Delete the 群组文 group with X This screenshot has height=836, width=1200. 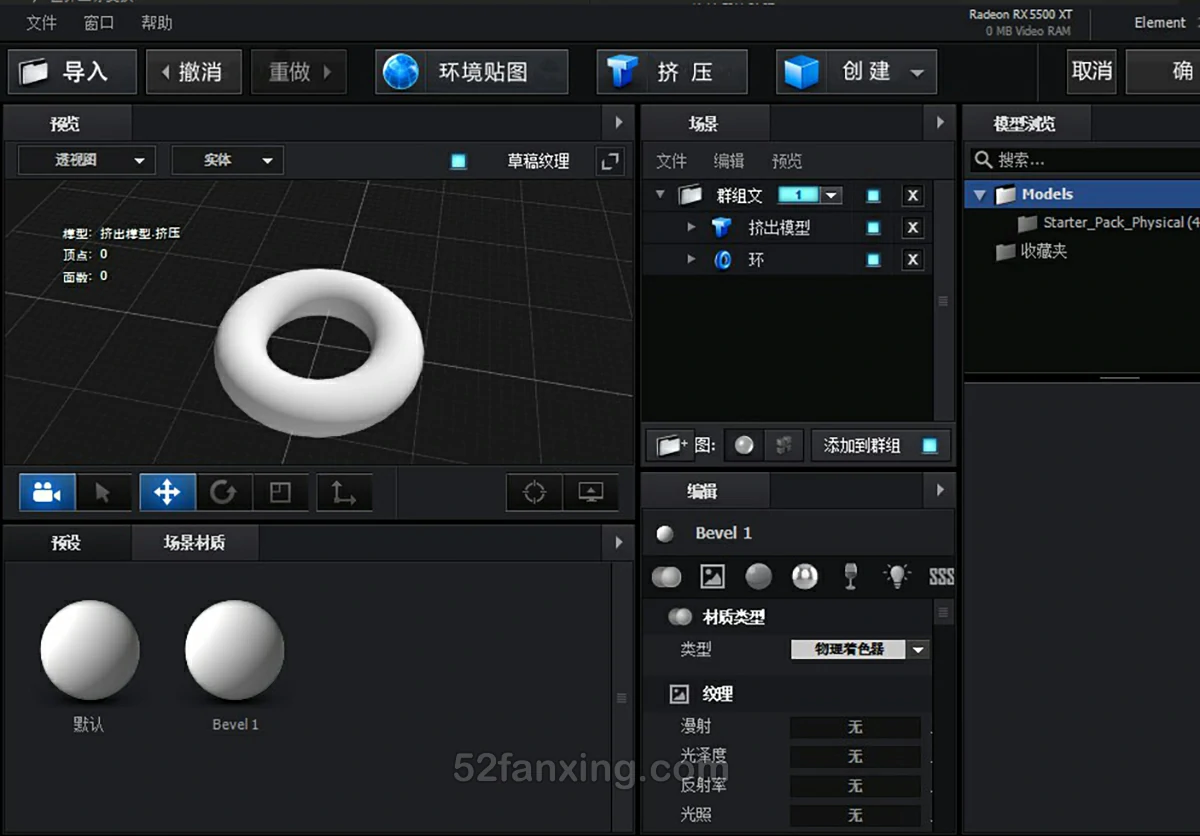[912, 196]
